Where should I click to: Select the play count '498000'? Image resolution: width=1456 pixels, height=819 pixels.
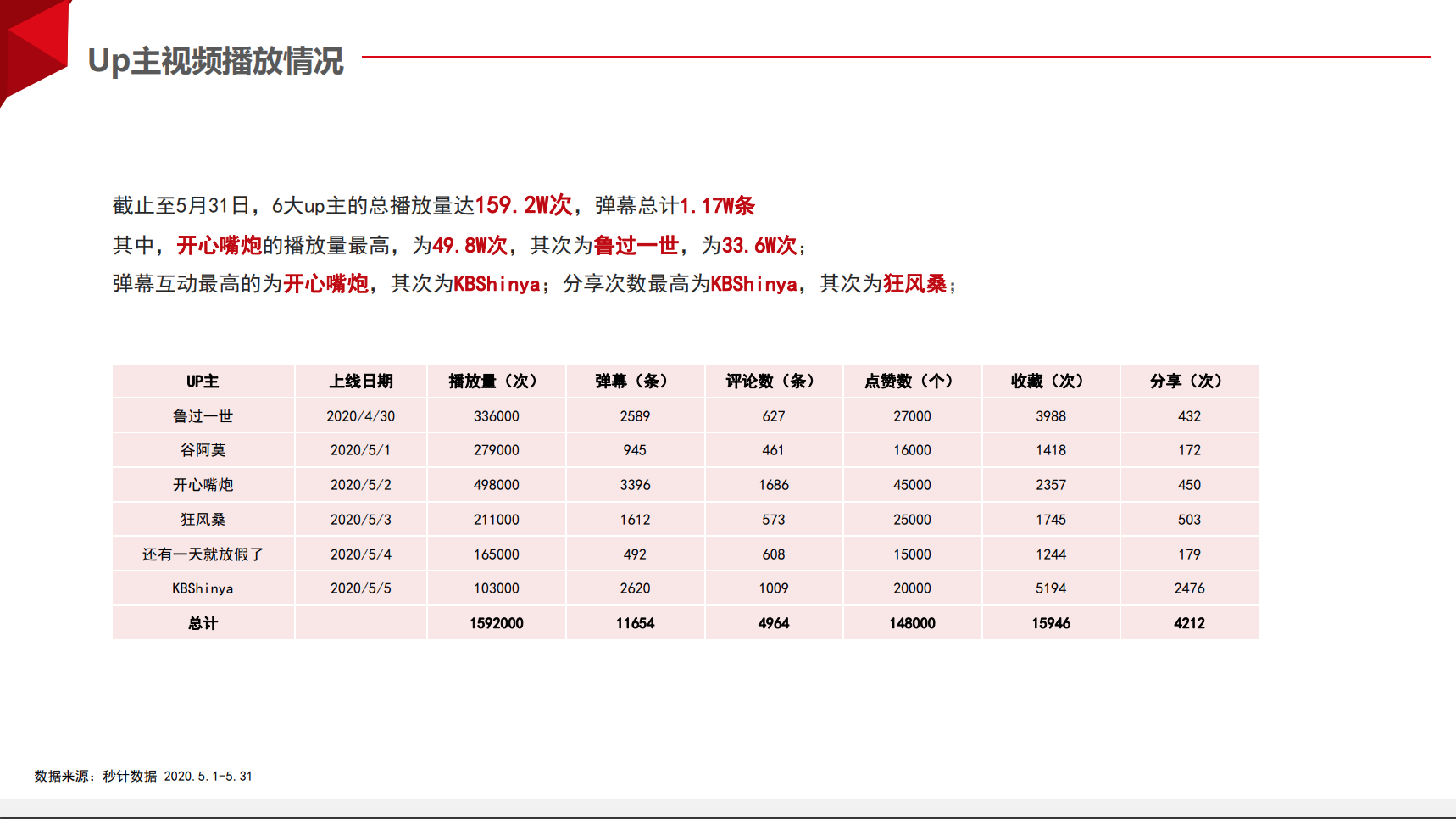497,485
